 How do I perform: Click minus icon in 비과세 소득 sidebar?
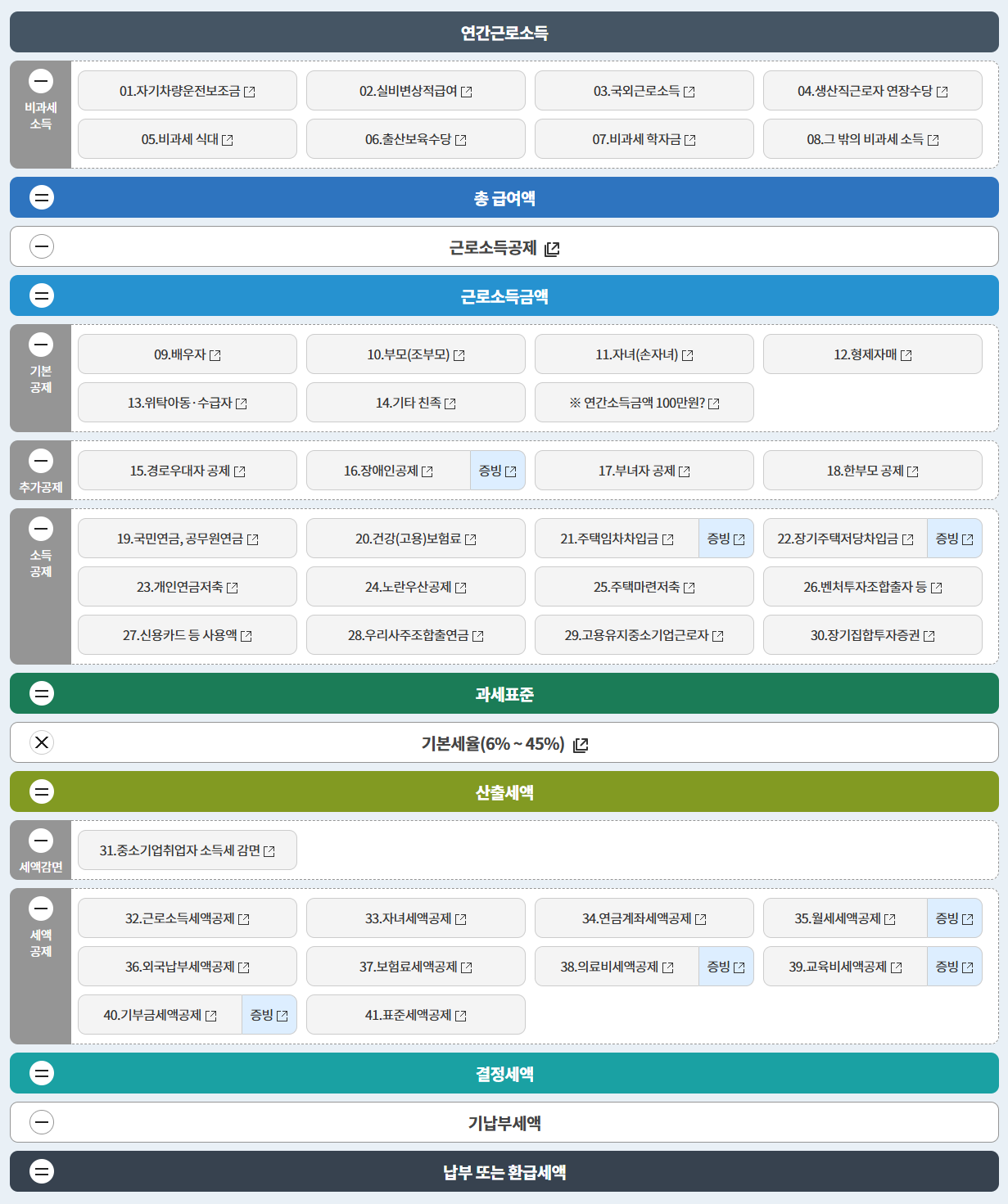point(41,81)
